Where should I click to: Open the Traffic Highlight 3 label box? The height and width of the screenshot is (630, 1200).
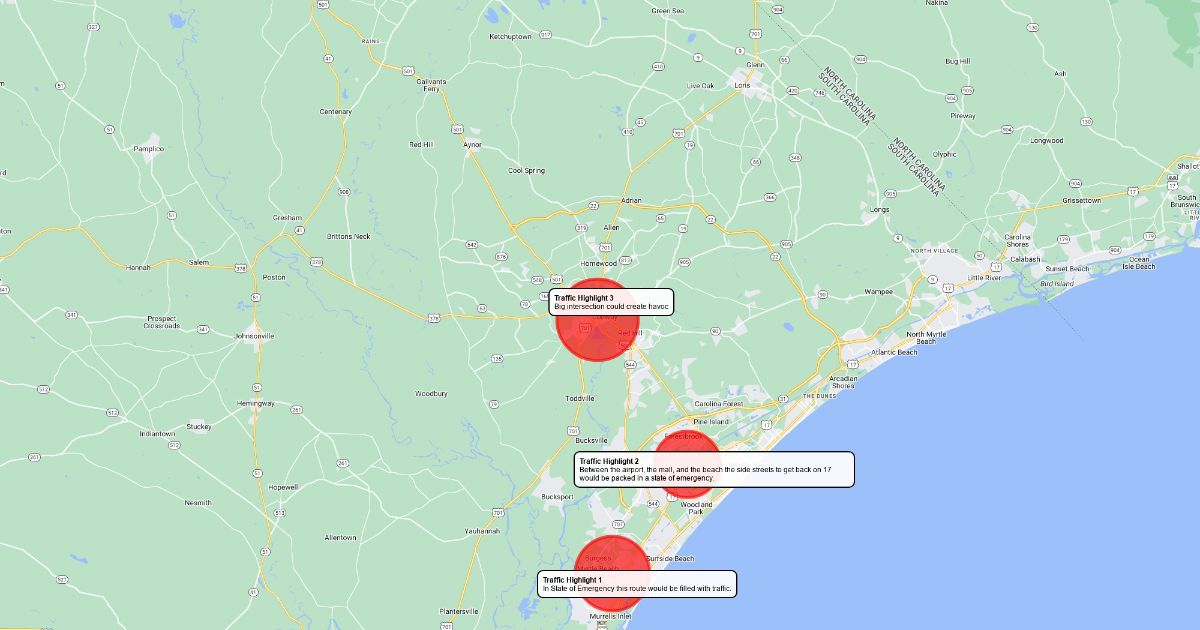(612, 302)
